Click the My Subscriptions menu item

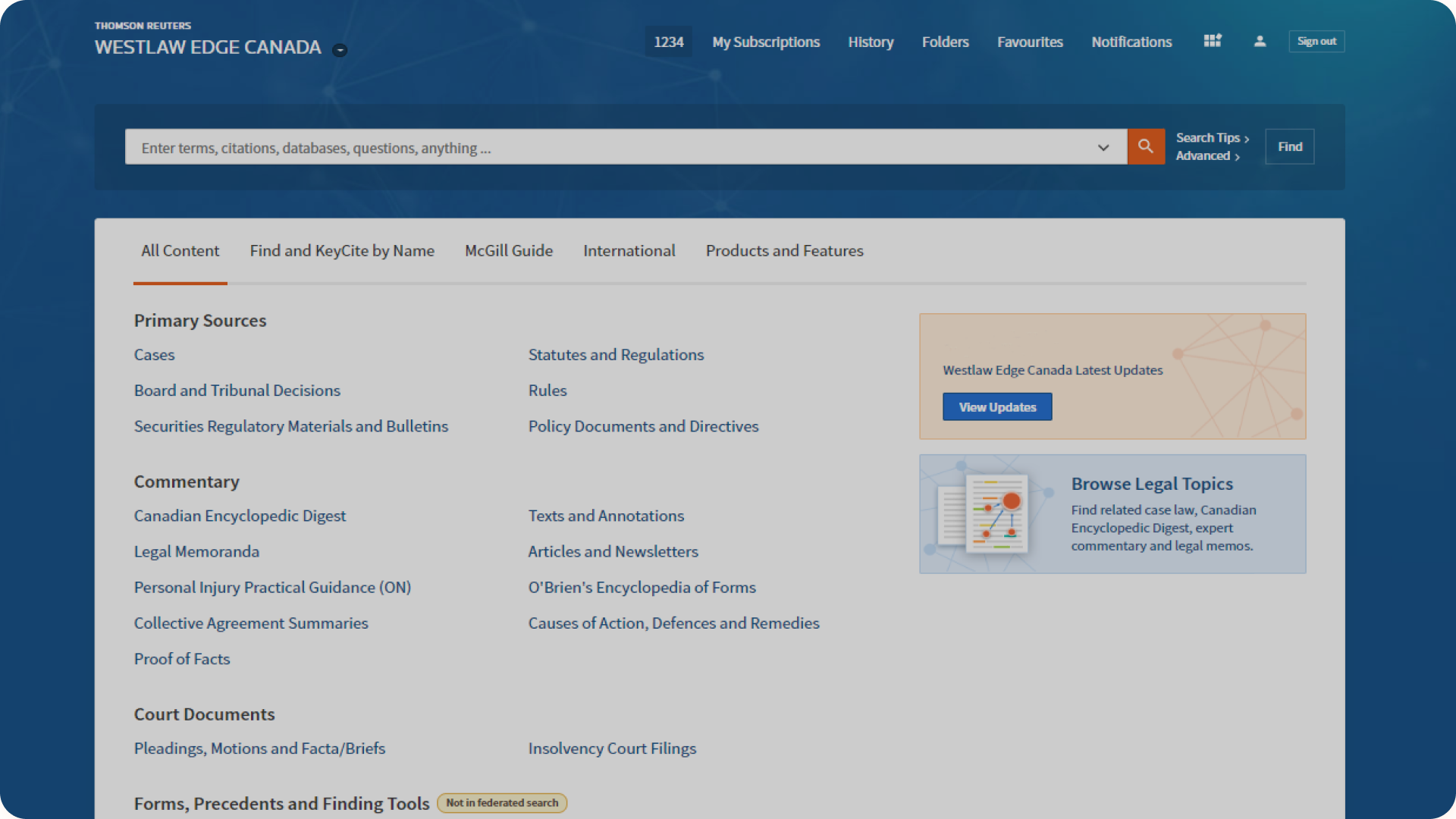click(765, 41)
